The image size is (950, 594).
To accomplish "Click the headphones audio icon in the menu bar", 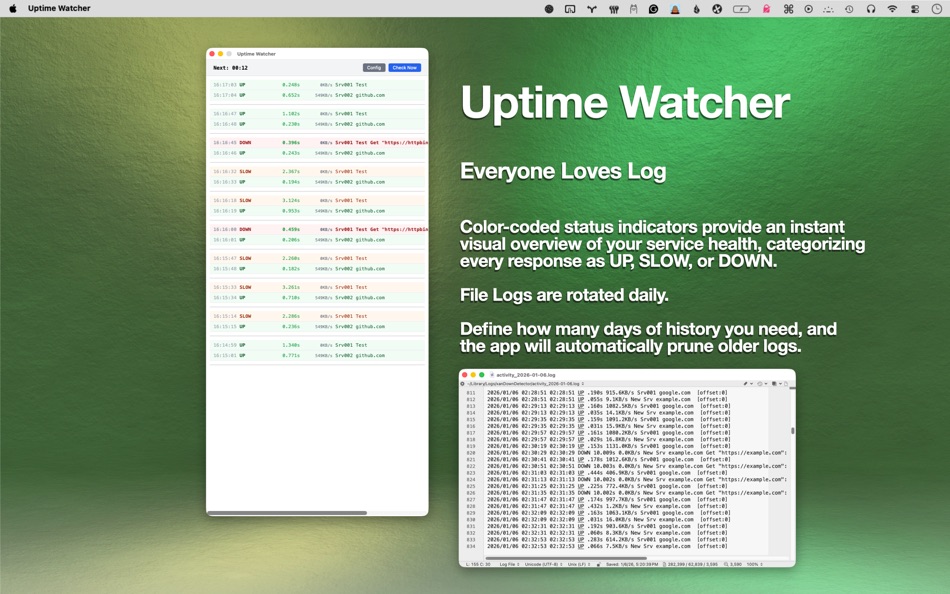I will [872, 8].
